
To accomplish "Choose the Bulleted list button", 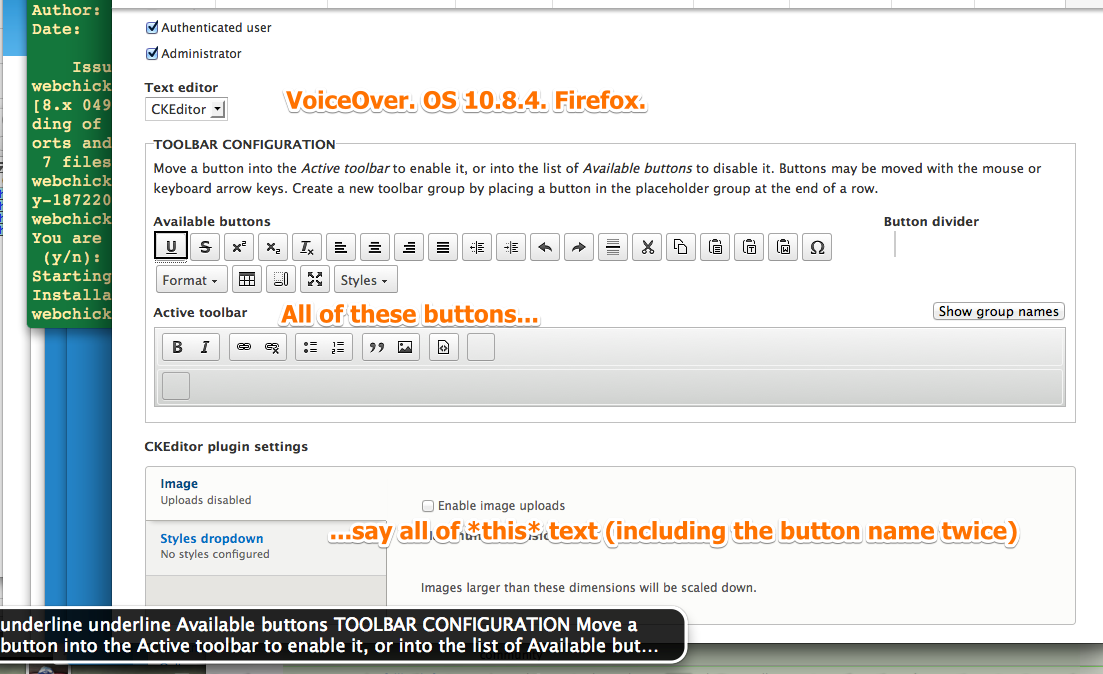I will pos(310,347).
